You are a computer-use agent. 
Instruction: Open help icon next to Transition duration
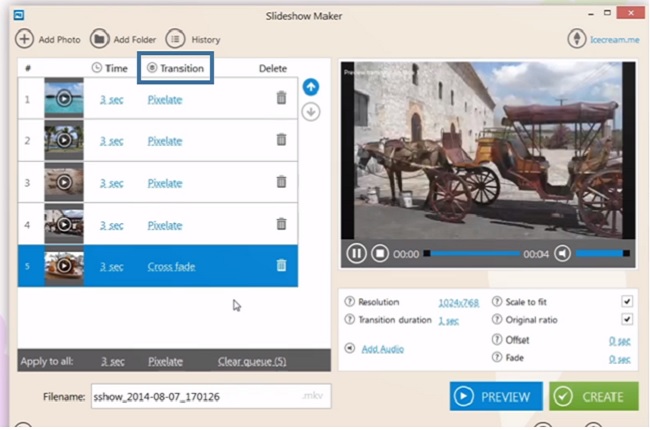click(349, 319)
